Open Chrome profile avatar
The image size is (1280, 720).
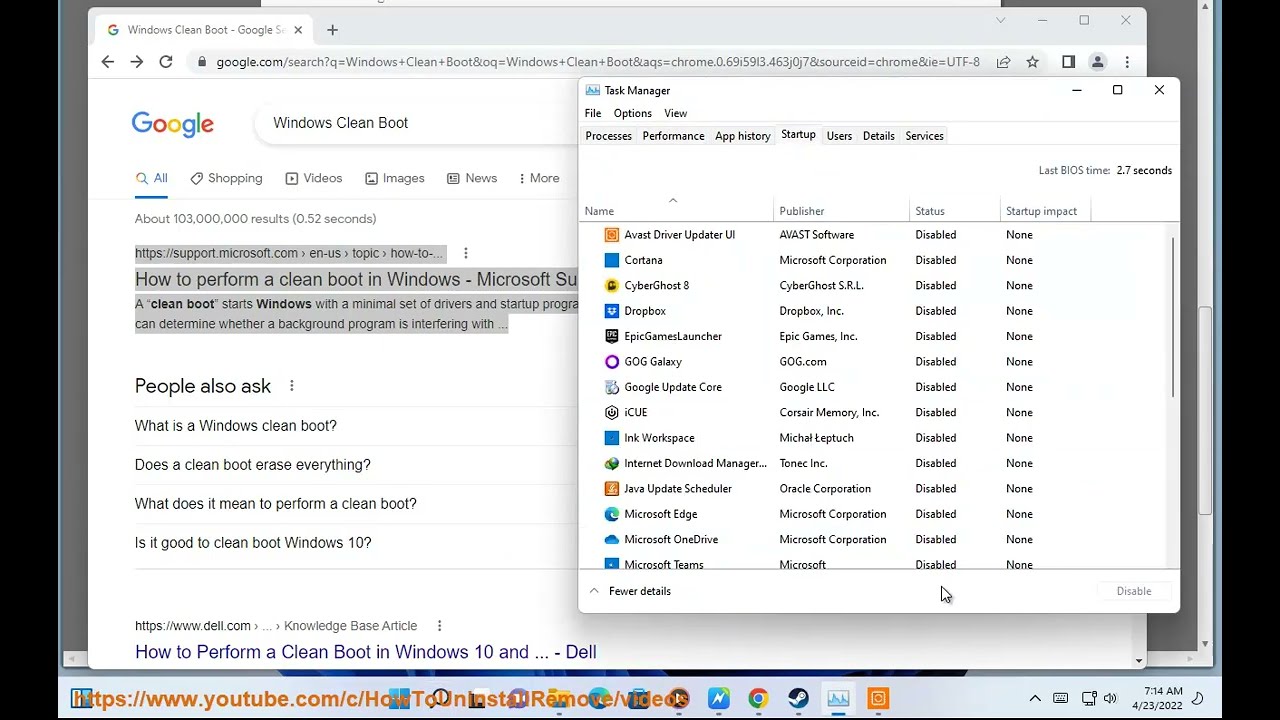click(1097, 62)
